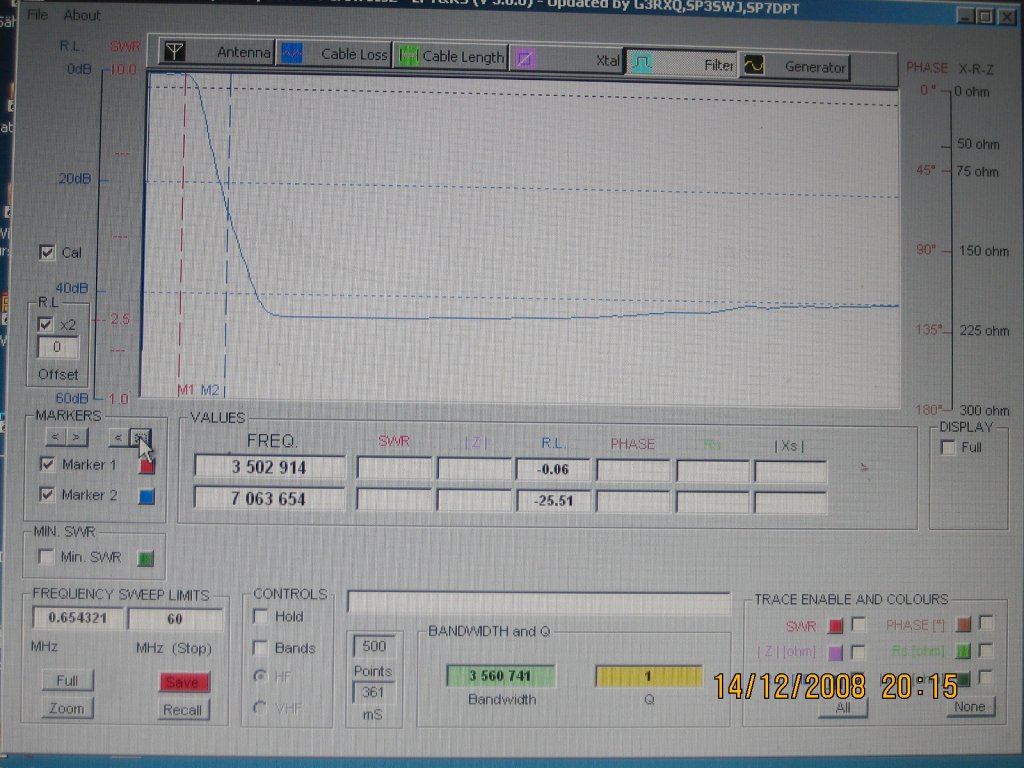Uncheck the Cal checkbox
Screen dimensions: 1024x768
coord(47,252)
